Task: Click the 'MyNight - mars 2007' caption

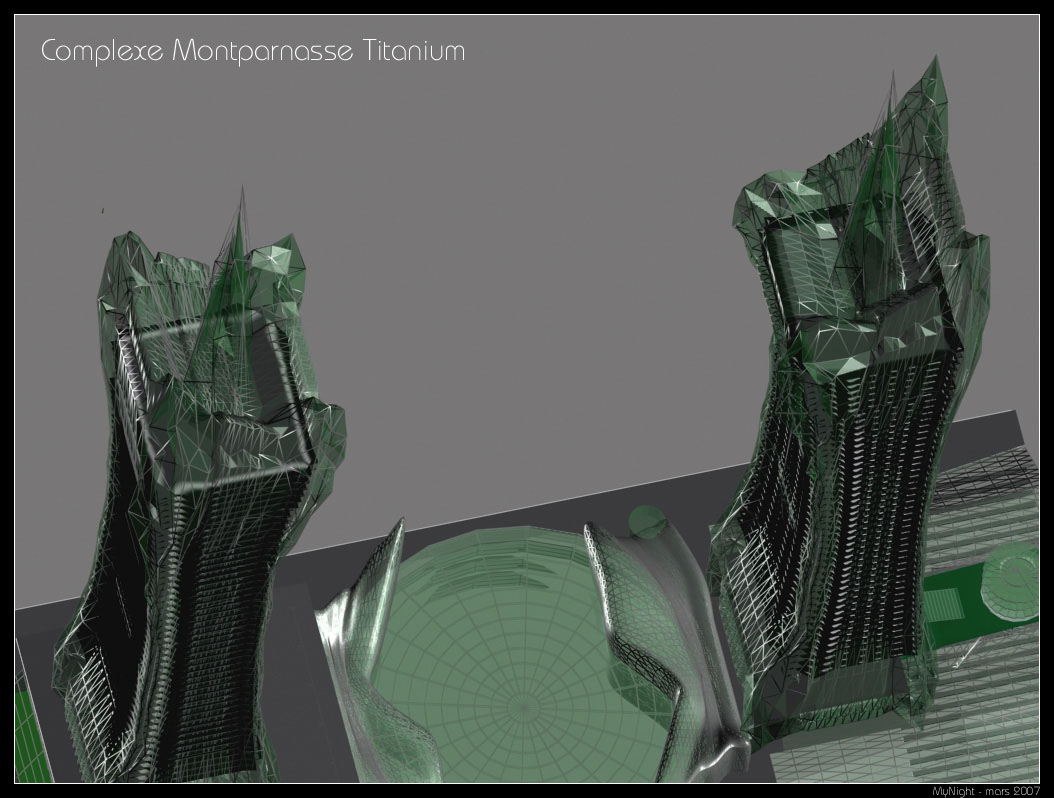Action: [x=986, y=791]
